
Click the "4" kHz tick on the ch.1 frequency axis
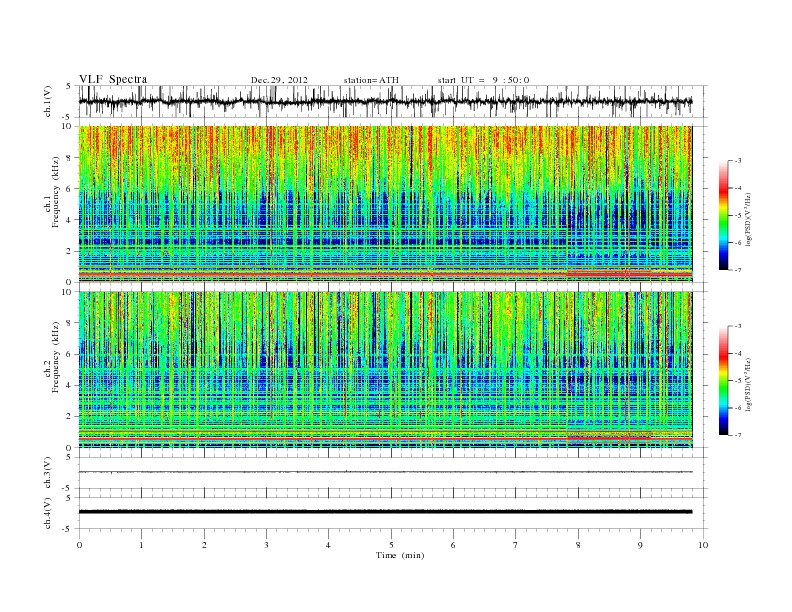pos(70,220)
